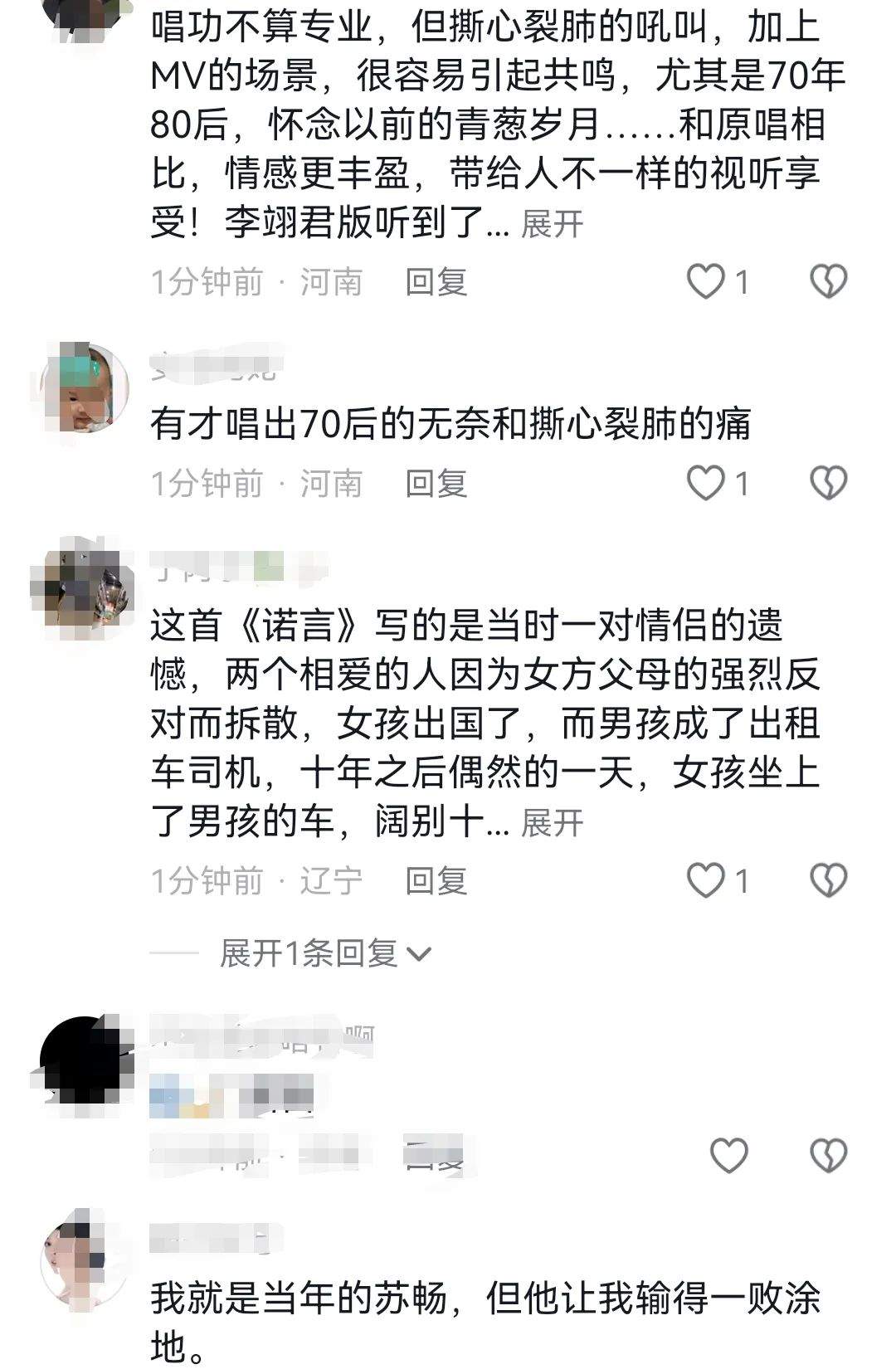Screen dimensions: 896x1369
Task: Tap broken-heart on the blurred comment
Action: pos(828,1155)
